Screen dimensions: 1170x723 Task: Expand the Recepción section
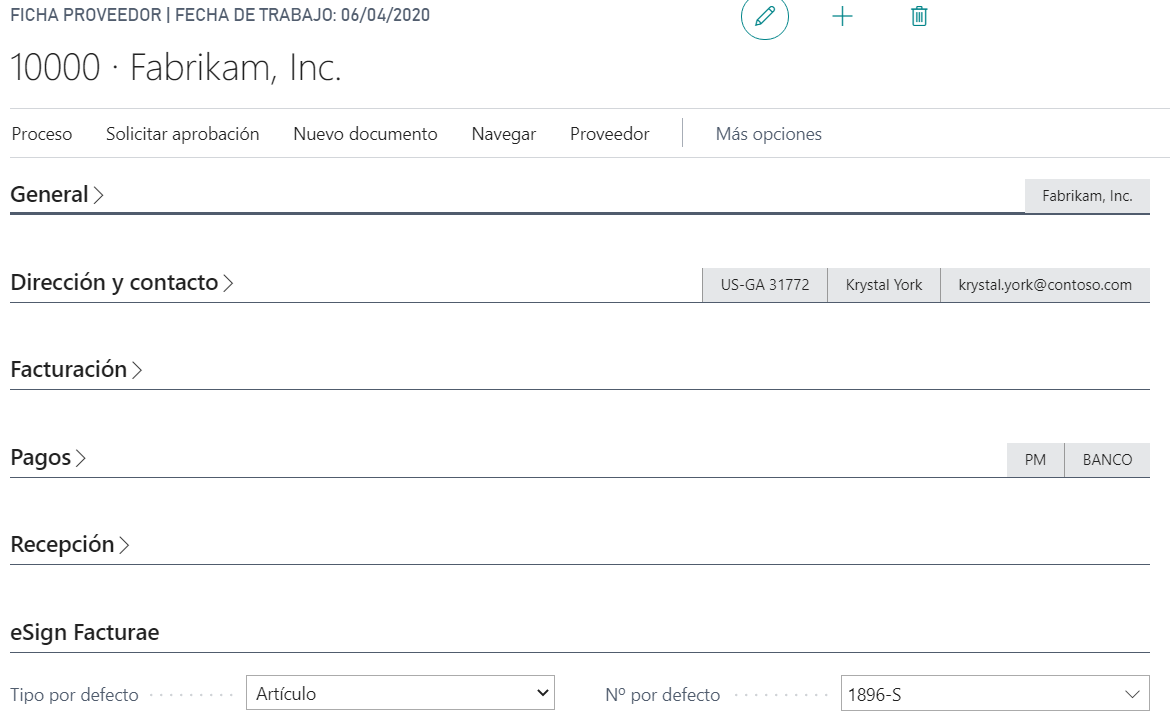click(70, 545)
